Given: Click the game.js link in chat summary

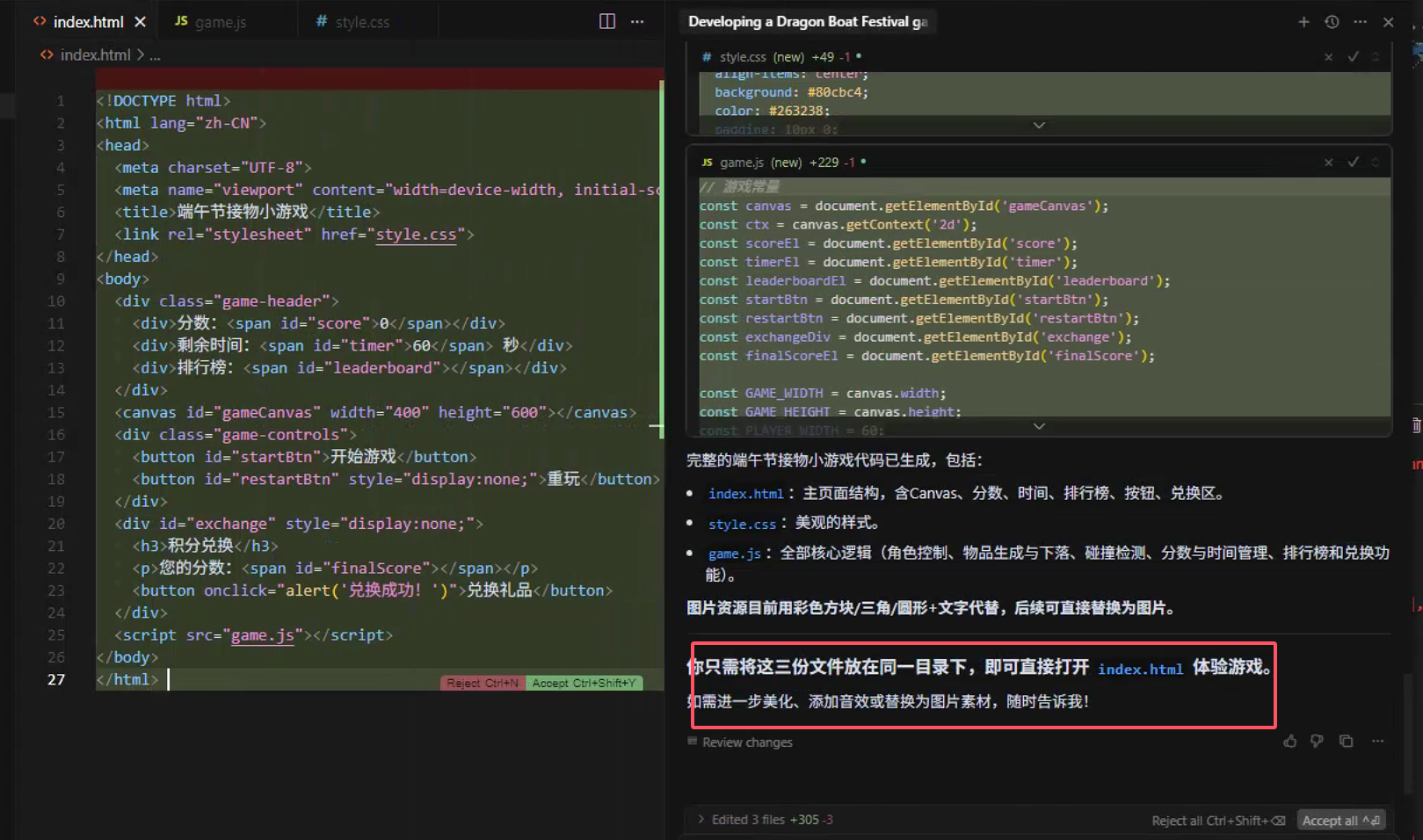Looking at the screenshot, I should (735, 554).
